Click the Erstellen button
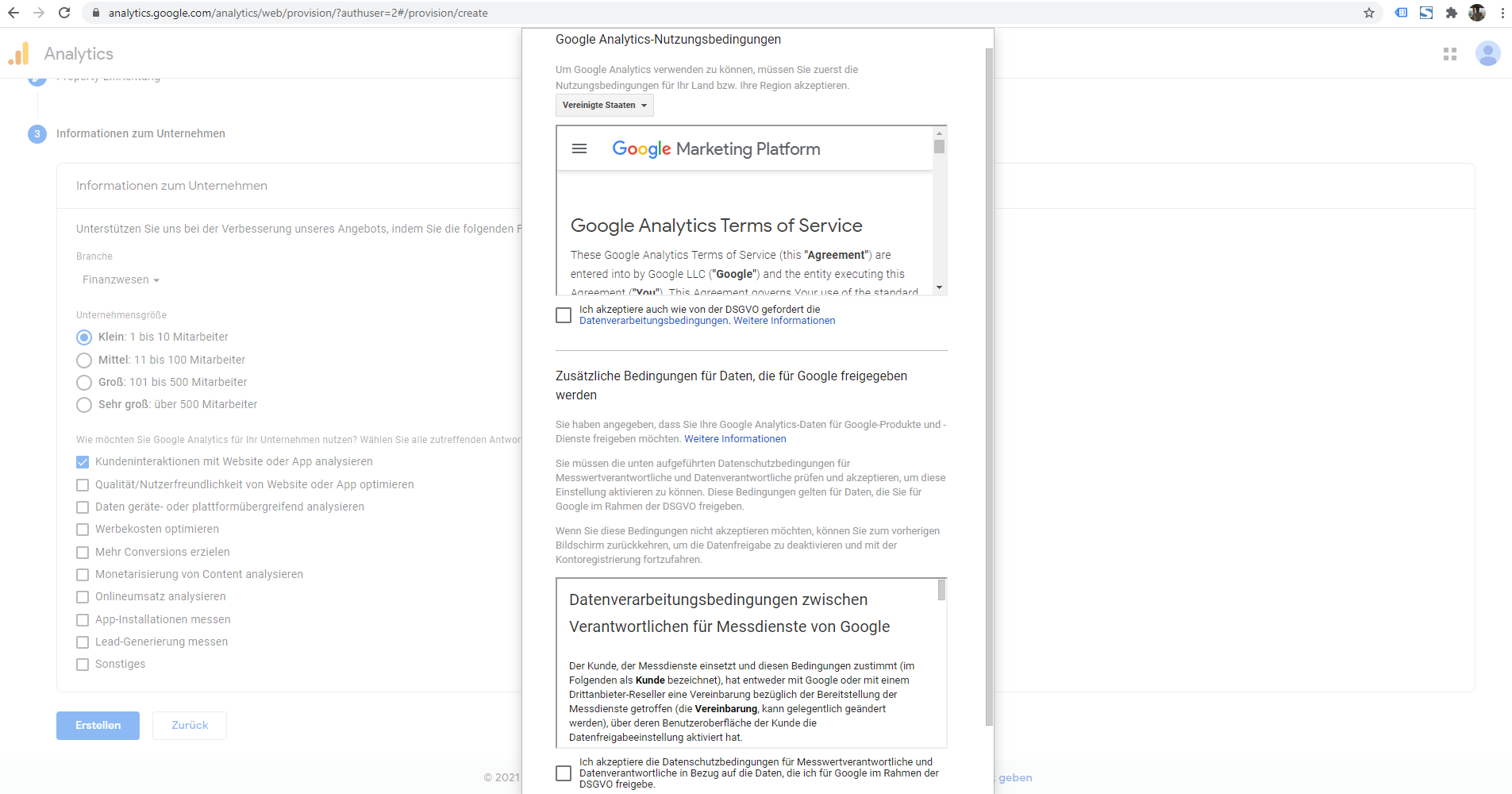The image size is (1512, 794). click(98, 726)
